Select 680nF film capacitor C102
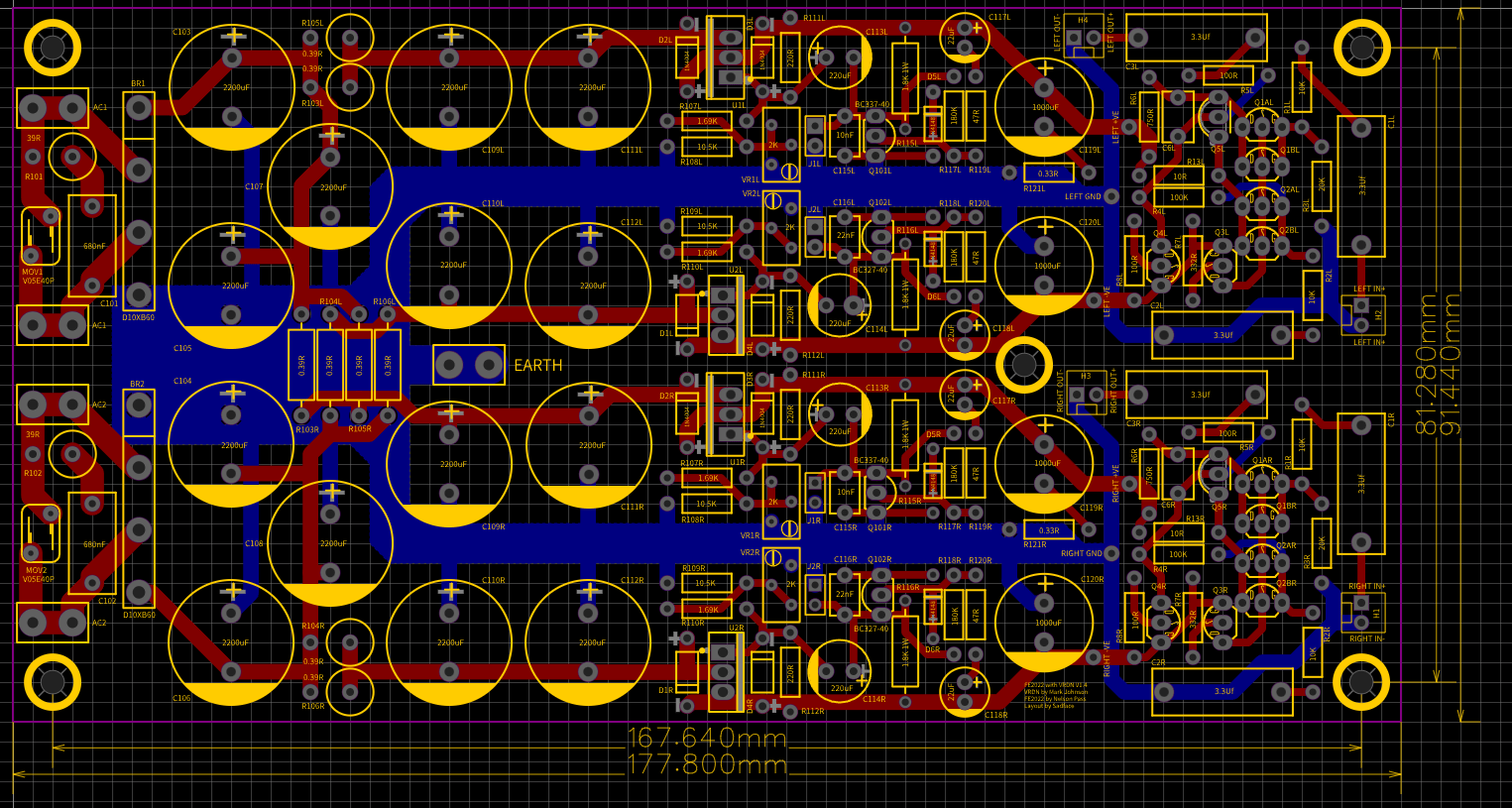The image size is (1512, 808). pyautogui.click(x=92, y=543)
